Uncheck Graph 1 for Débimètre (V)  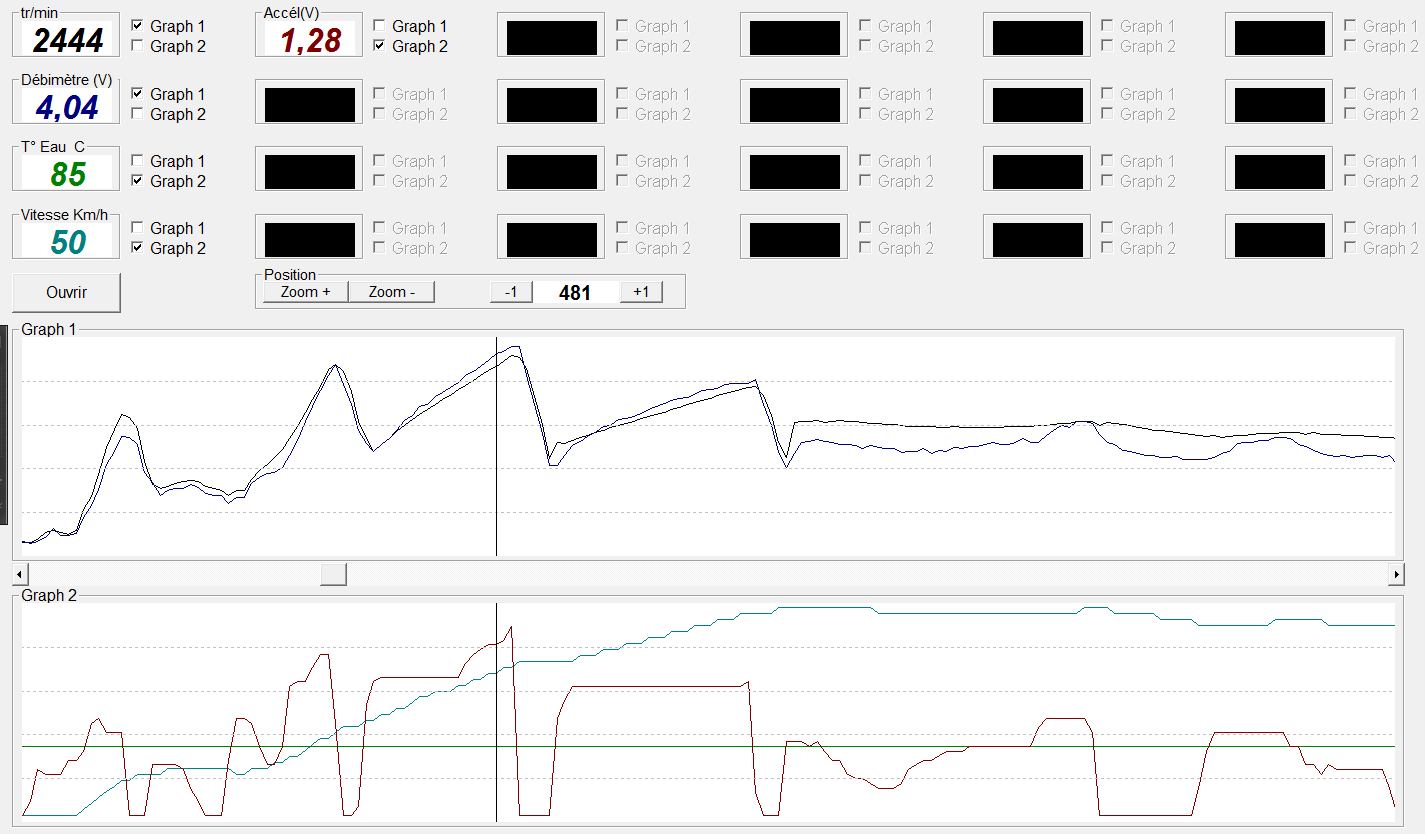(137, 94)
